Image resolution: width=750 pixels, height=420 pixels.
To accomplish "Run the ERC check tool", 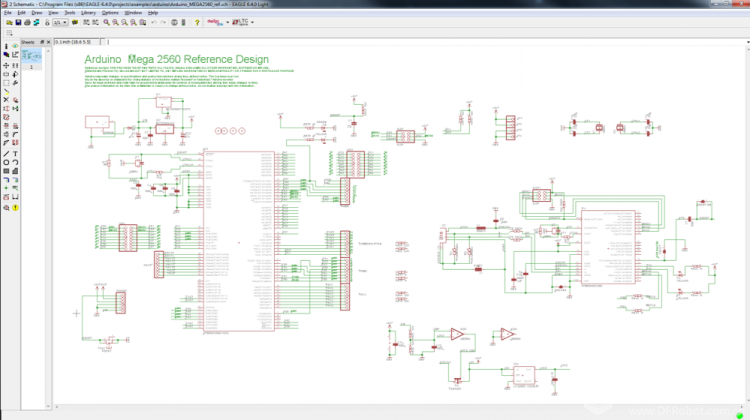I will click(6, 208).
